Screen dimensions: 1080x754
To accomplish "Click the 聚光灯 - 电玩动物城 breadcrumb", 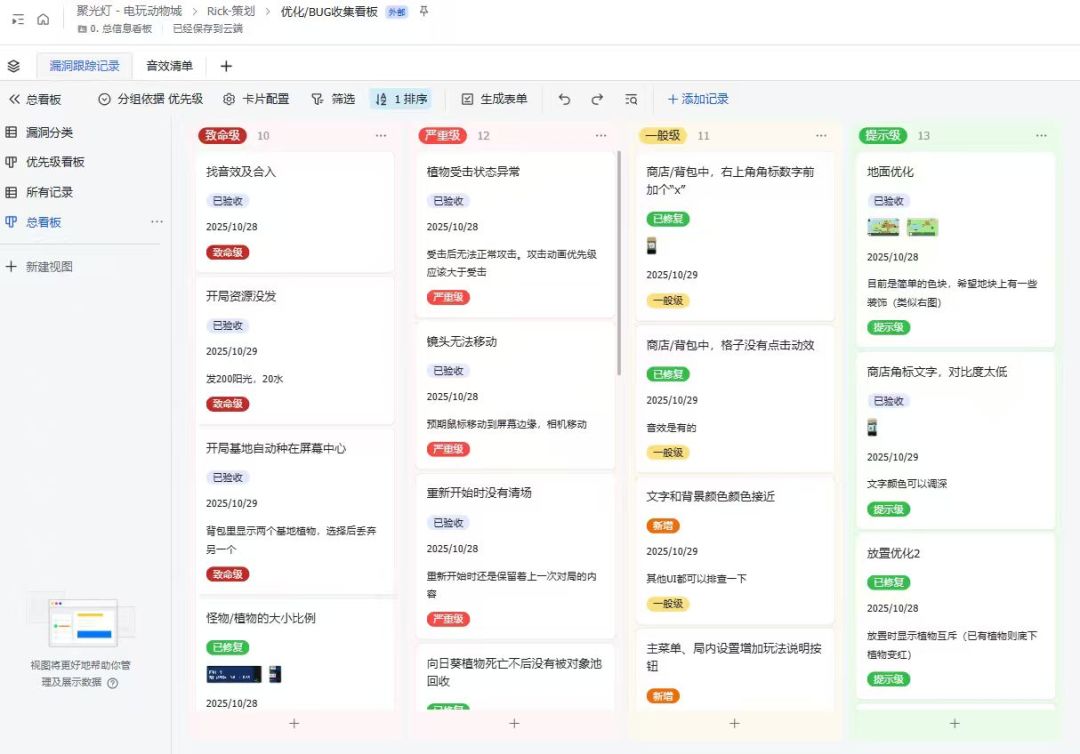I will coord(129,12).
